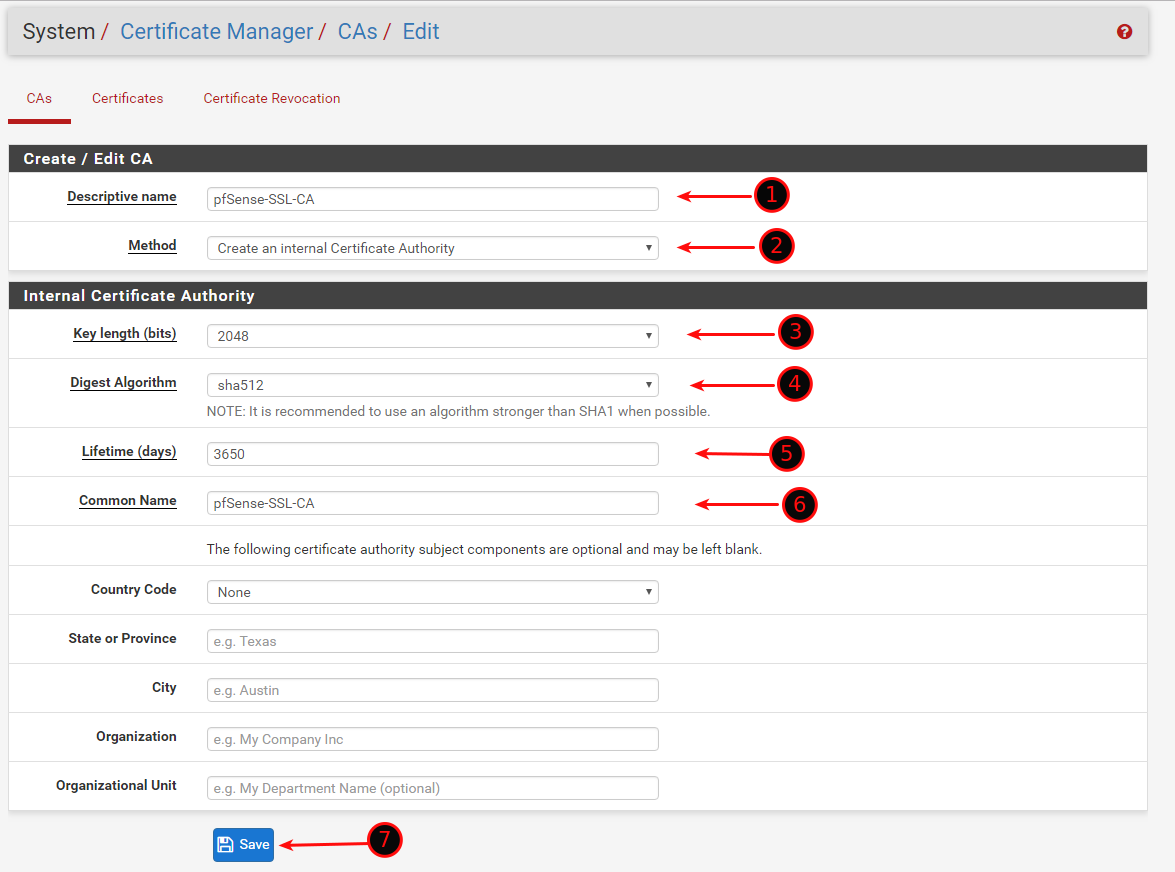The width and height of the screenshot is (1175, 872).
Task: Click the CAs breadcrumb link
Action: point(357,31)
